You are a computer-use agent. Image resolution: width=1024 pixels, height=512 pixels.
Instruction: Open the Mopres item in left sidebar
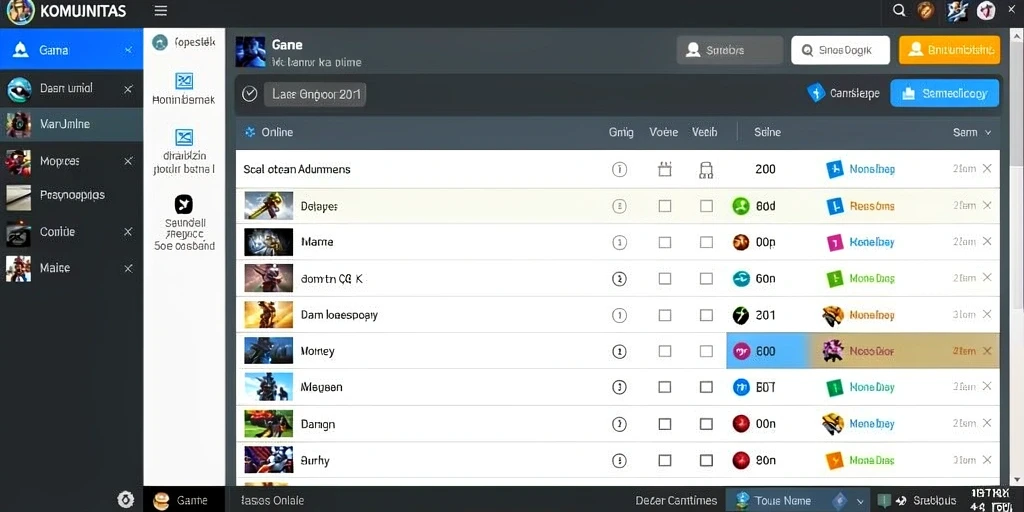[x=71, y=161]
